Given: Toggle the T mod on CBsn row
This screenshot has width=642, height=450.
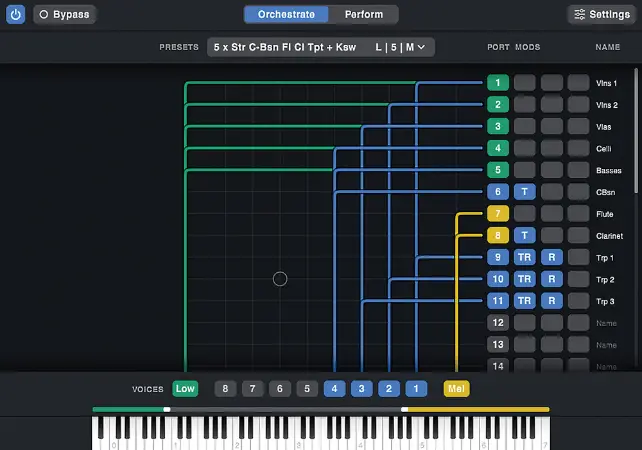Looking at the screenshot, I should pos(525,192).
